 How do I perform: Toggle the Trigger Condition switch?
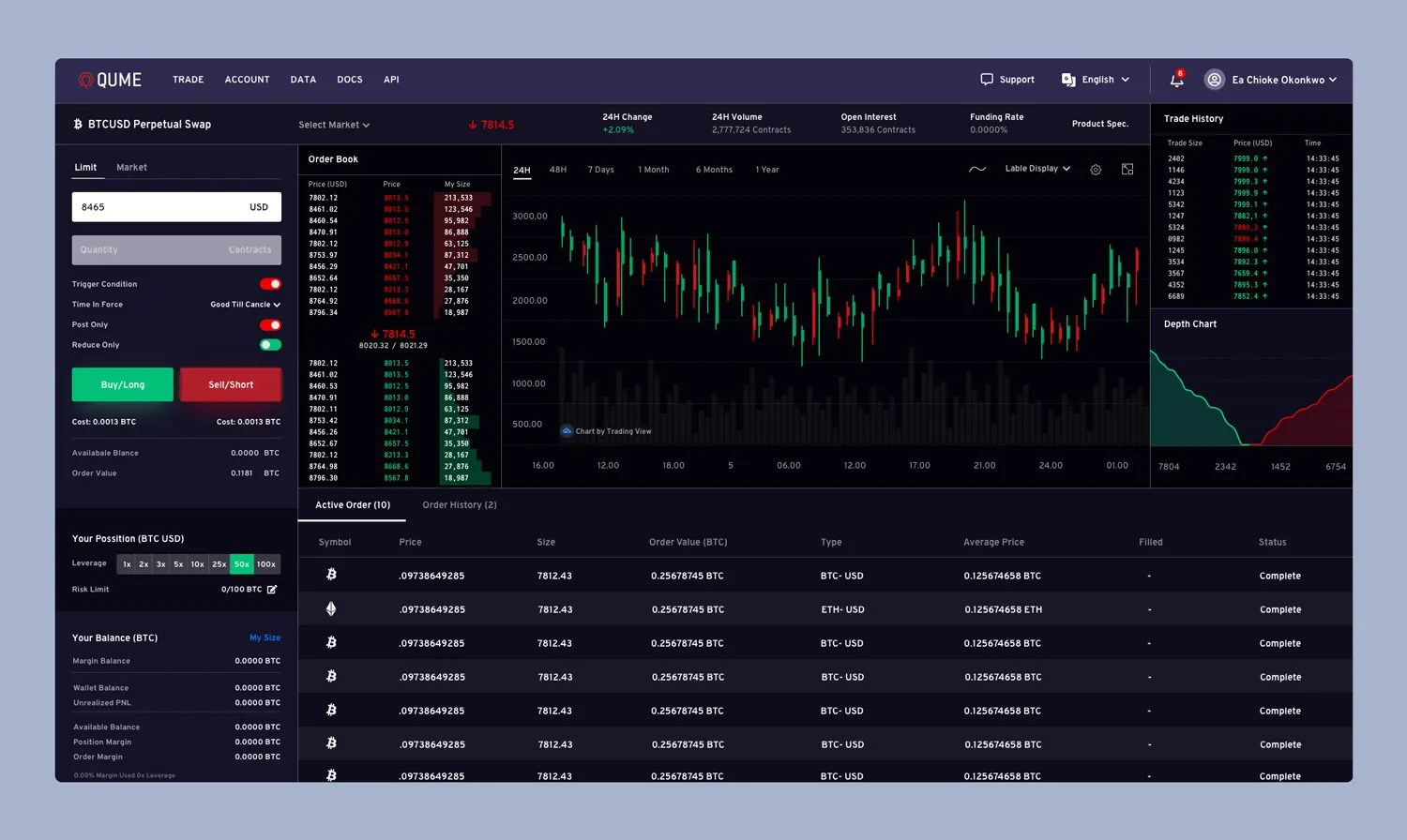click(x=270, y=284)
